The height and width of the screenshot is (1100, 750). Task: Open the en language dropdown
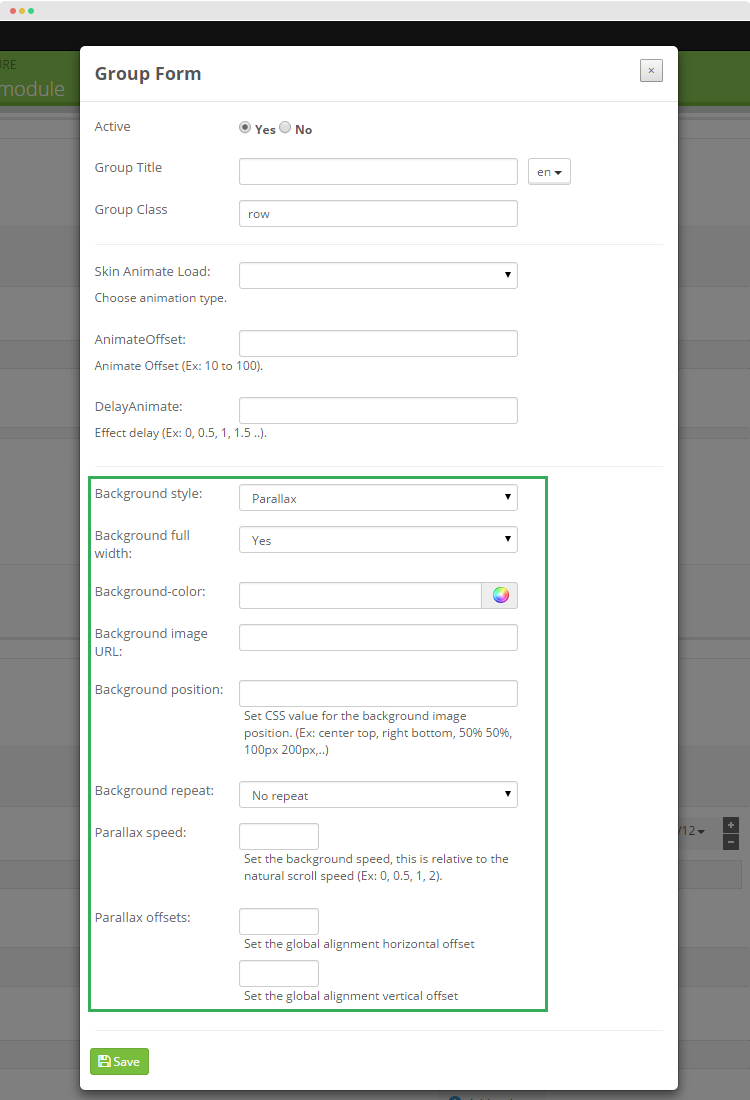point(549,171)
